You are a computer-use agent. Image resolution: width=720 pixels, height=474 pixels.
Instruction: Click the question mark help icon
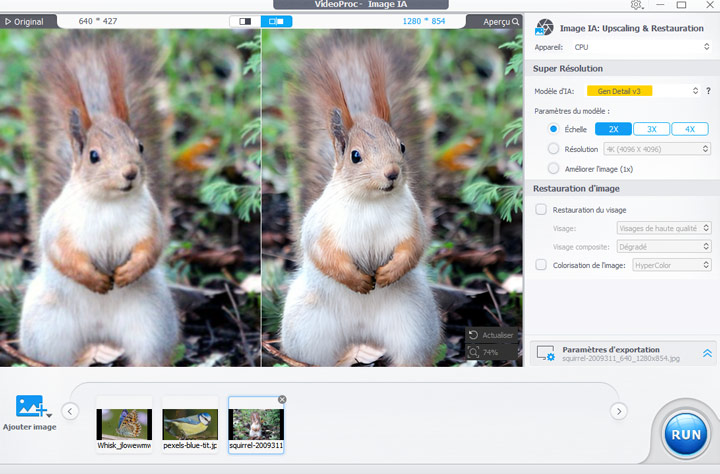709,91
